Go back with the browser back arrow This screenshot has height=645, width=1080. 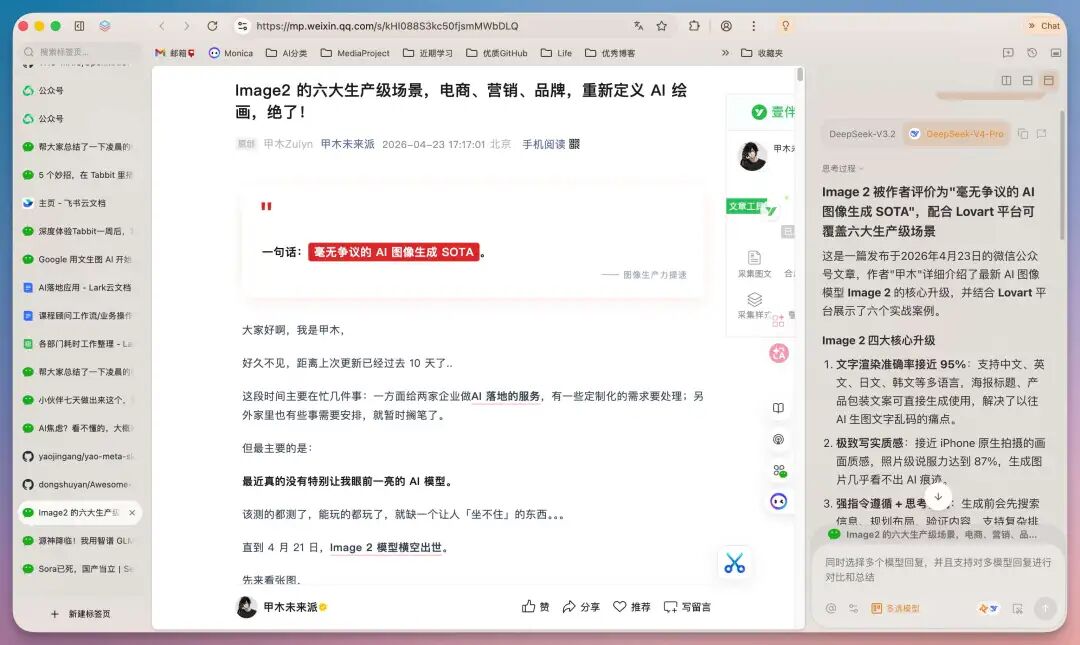point(162,26)
